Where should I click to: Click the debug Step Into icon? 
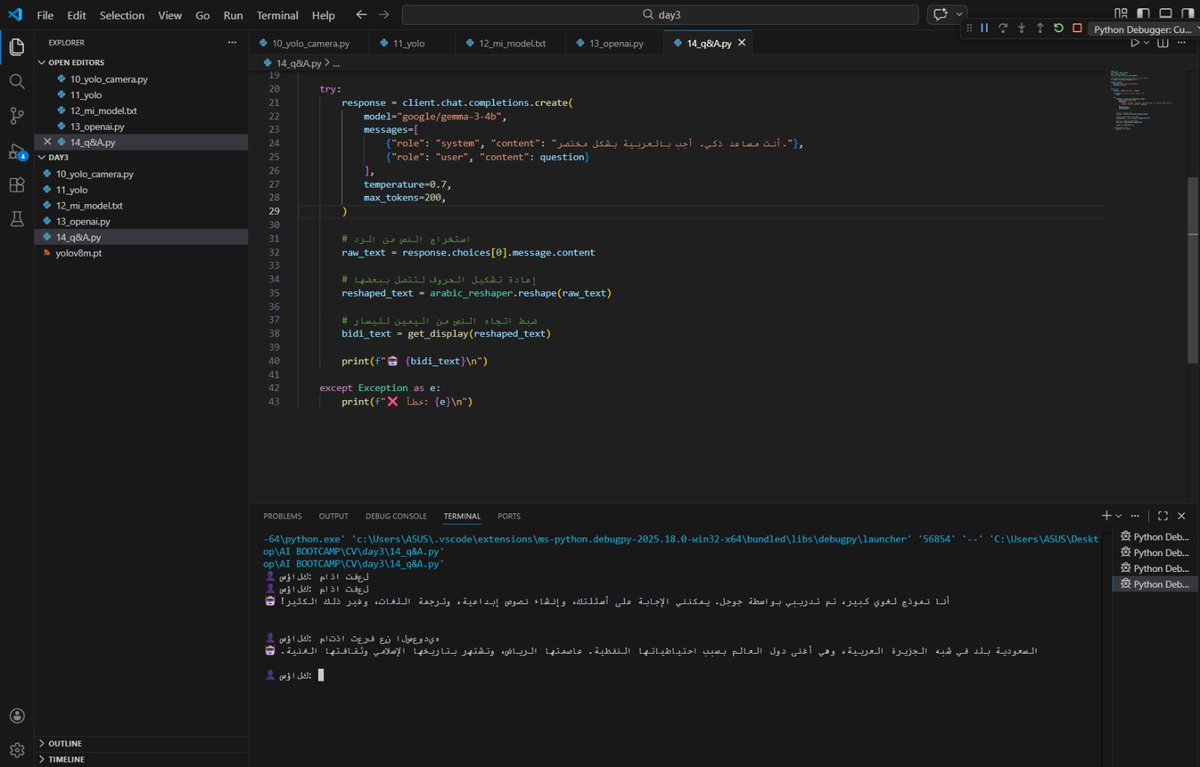[1022, 28]
